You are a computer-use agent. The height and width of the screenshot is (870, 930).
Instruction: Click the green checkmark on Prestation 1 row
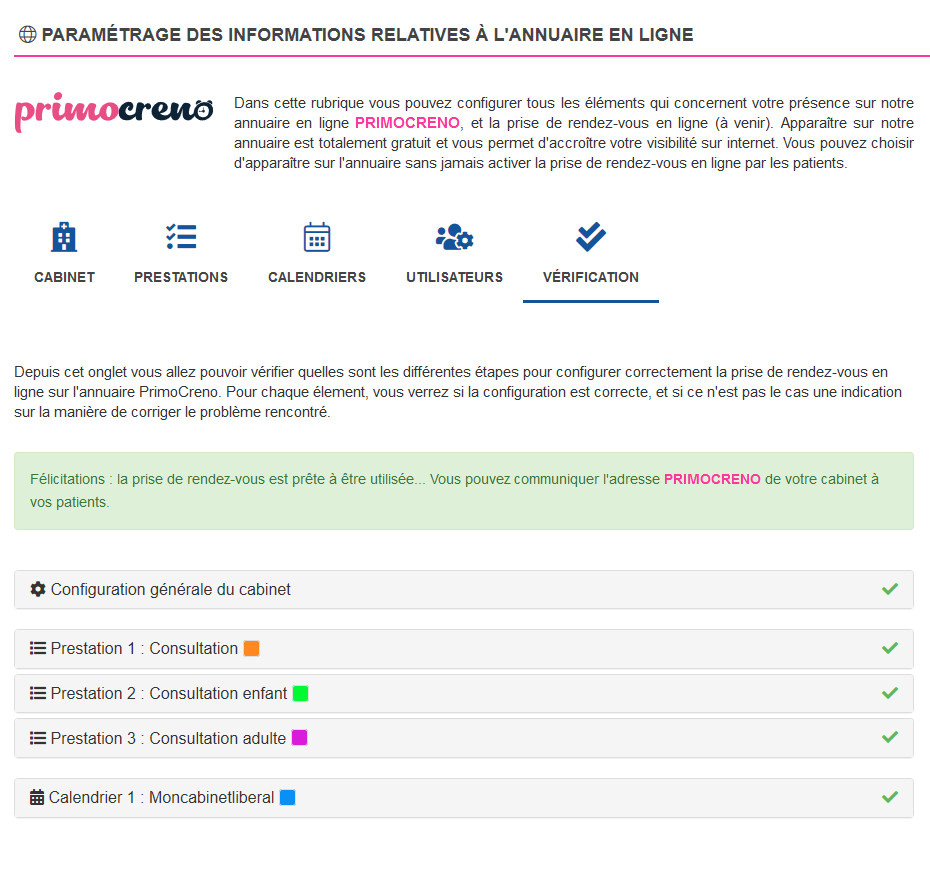point(890,648)
